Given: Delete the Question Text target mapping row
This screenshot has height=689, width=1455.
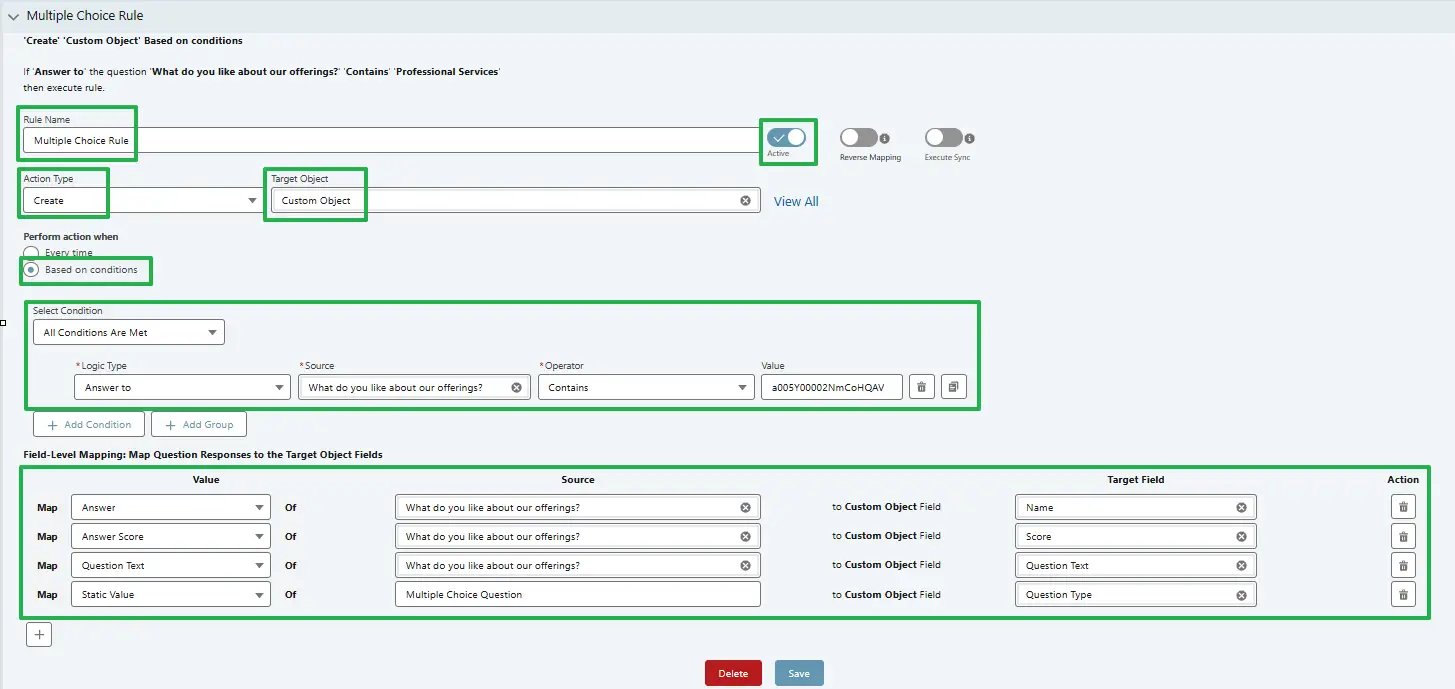Looking at the screenshot, I should 1403,565.
